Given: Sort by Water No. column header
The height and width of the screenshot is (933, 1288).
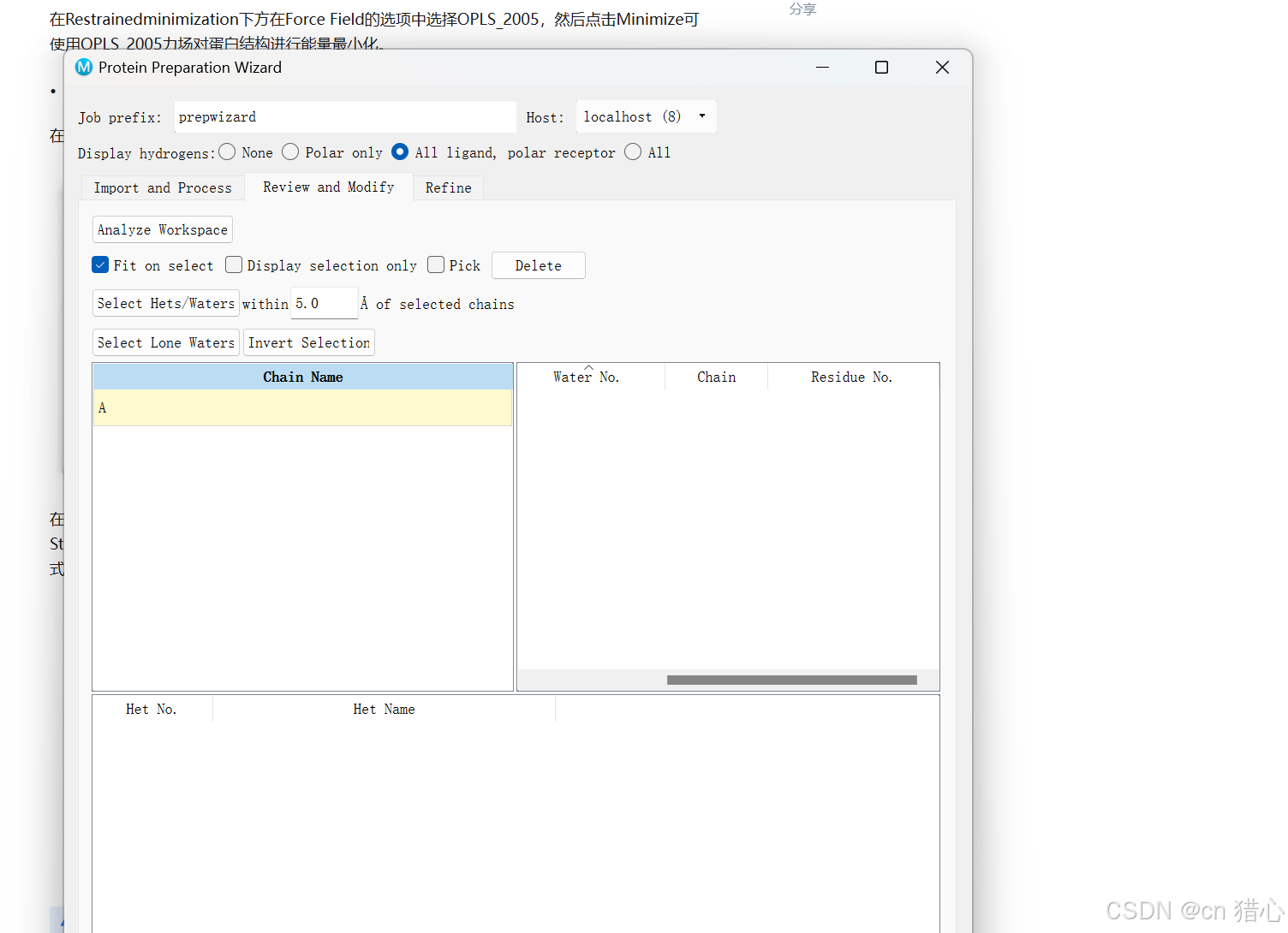Looking at the screenshot, I should click(x=591, y=377).
